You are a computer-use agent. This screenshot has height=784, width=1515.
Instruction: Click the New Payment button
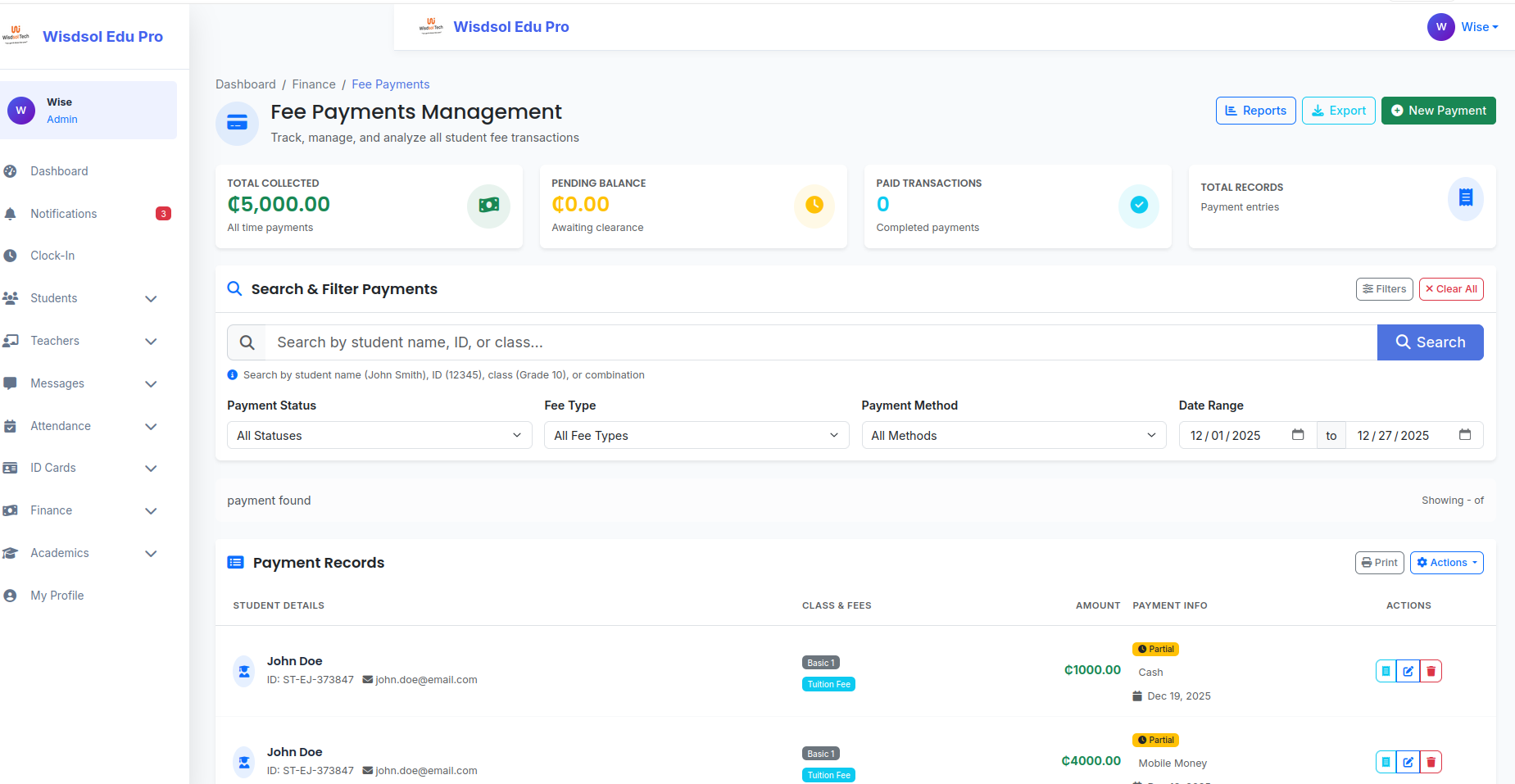pos(1438,110)
